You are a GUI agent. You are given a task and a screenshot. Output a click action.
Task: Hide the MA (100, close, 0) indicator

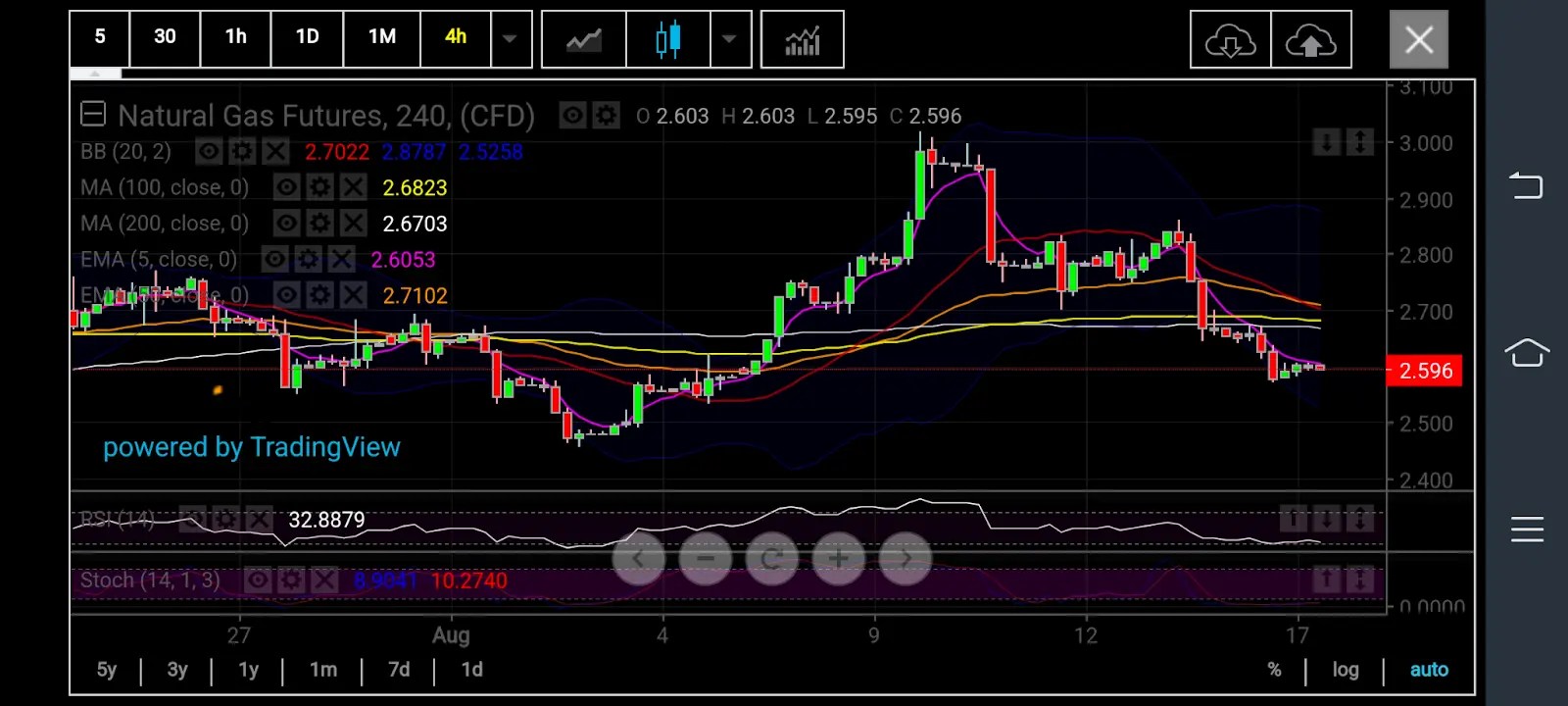[x=286, y=187]
